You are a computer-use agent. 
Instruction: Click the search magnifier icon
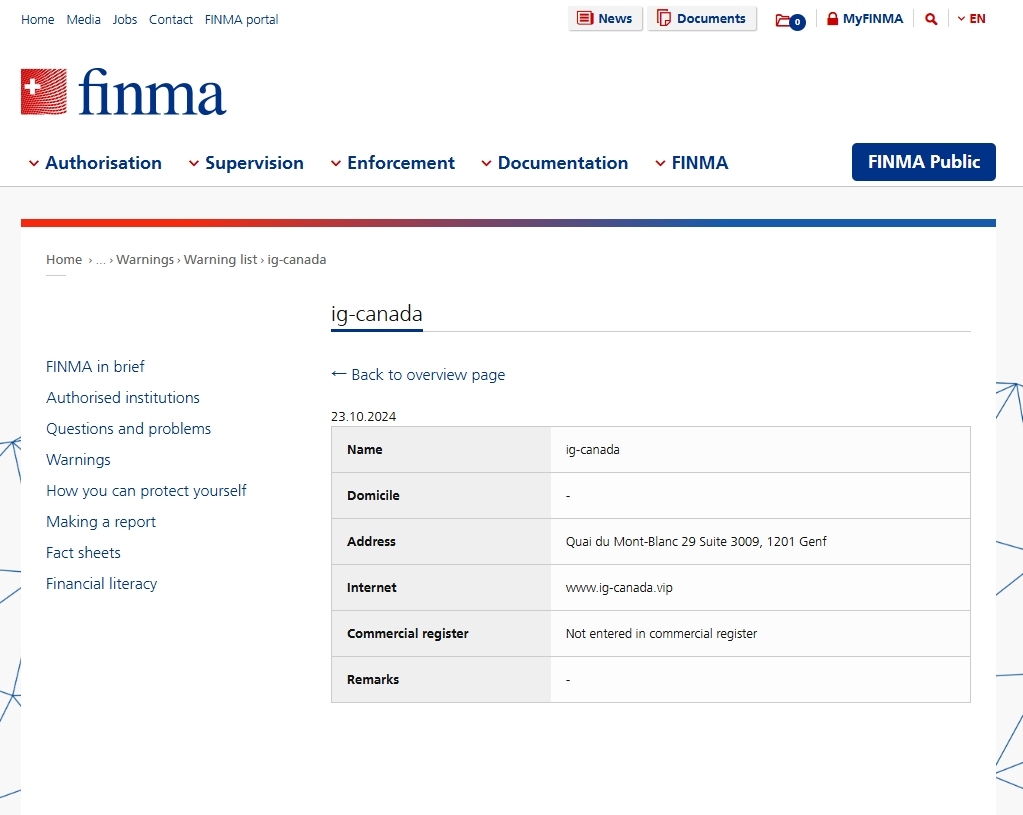[931, 19]
